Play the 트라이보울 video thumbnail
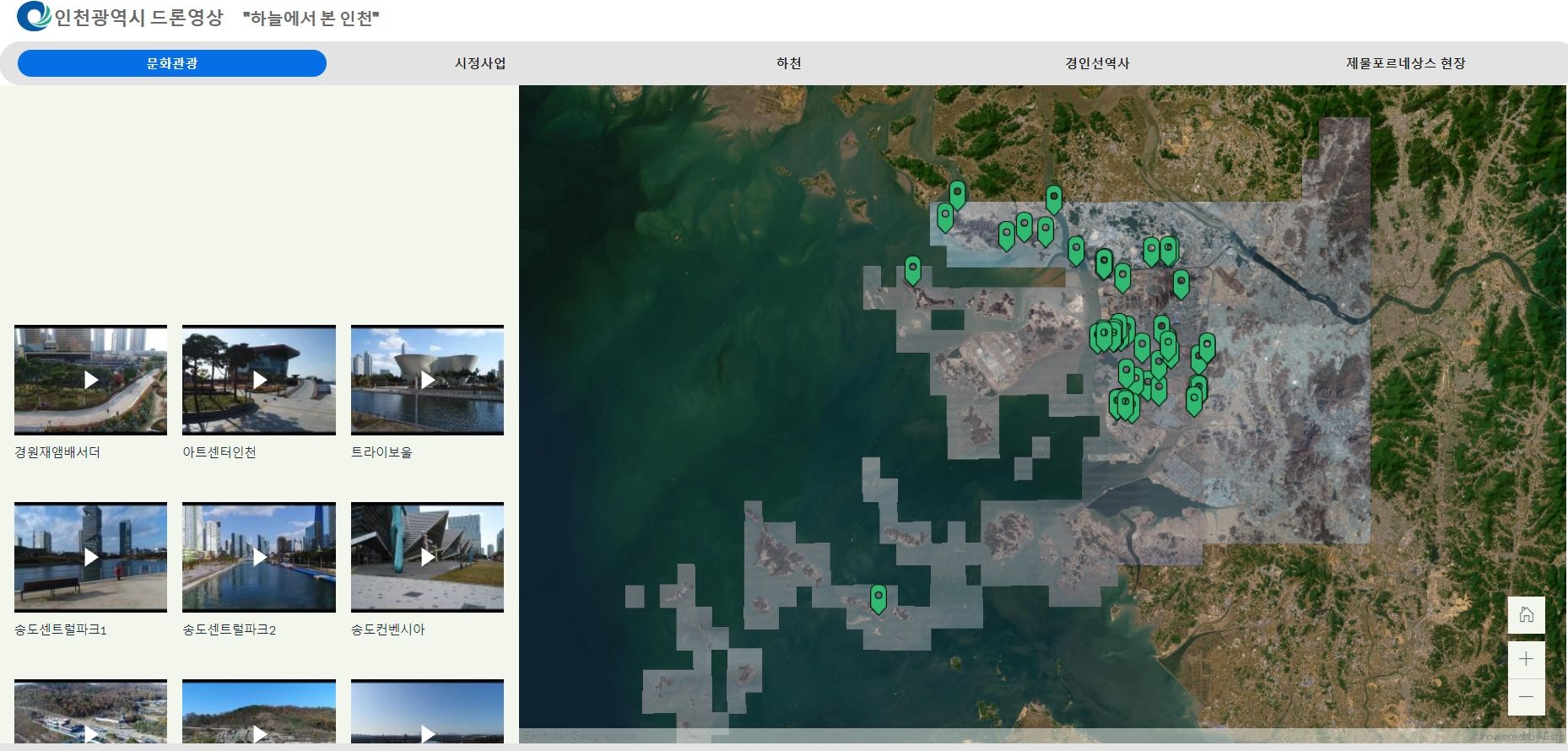Screen dimensions: 1568x751 pos(427,380)
